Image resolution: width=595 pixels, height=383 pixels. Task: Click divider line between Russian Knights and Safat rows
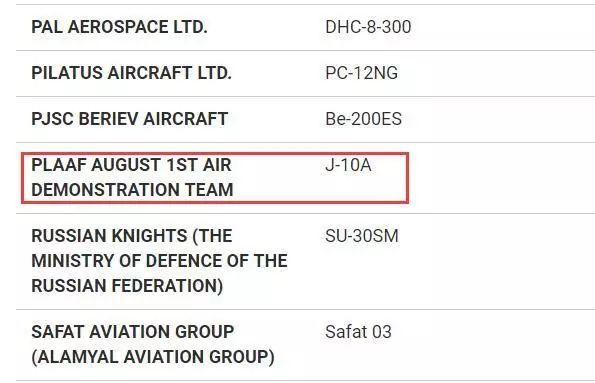click(305, 309)
